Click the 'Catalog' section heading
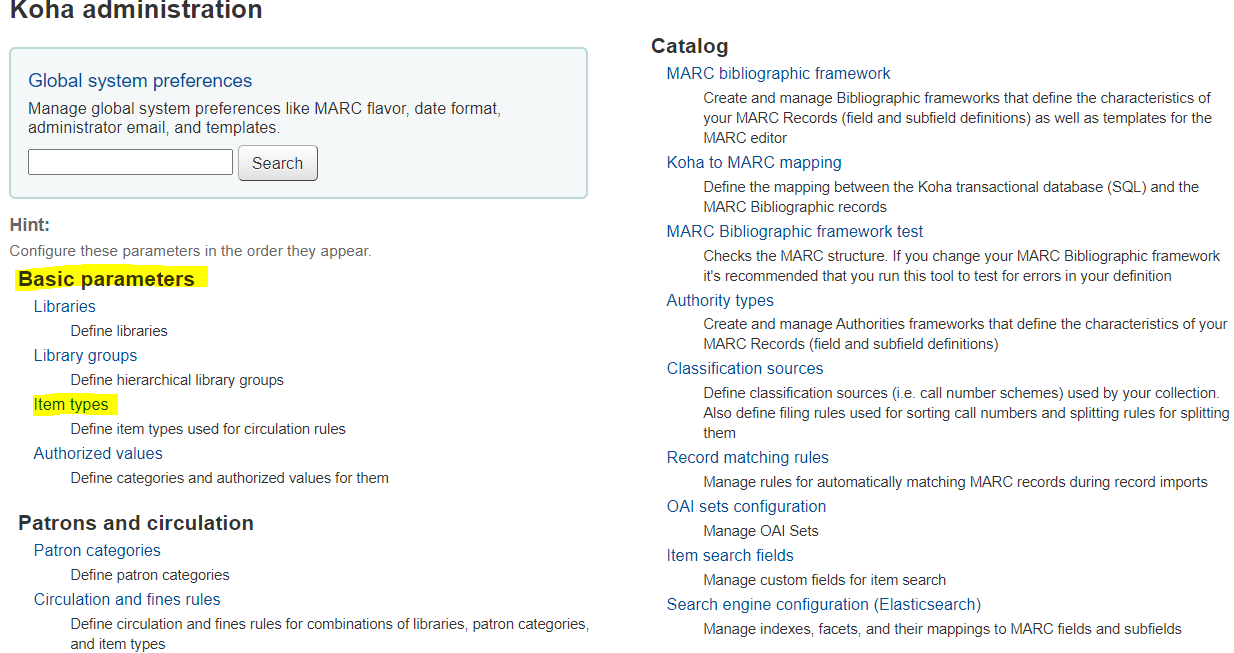 pyautogui.click(x=690, y=45)
